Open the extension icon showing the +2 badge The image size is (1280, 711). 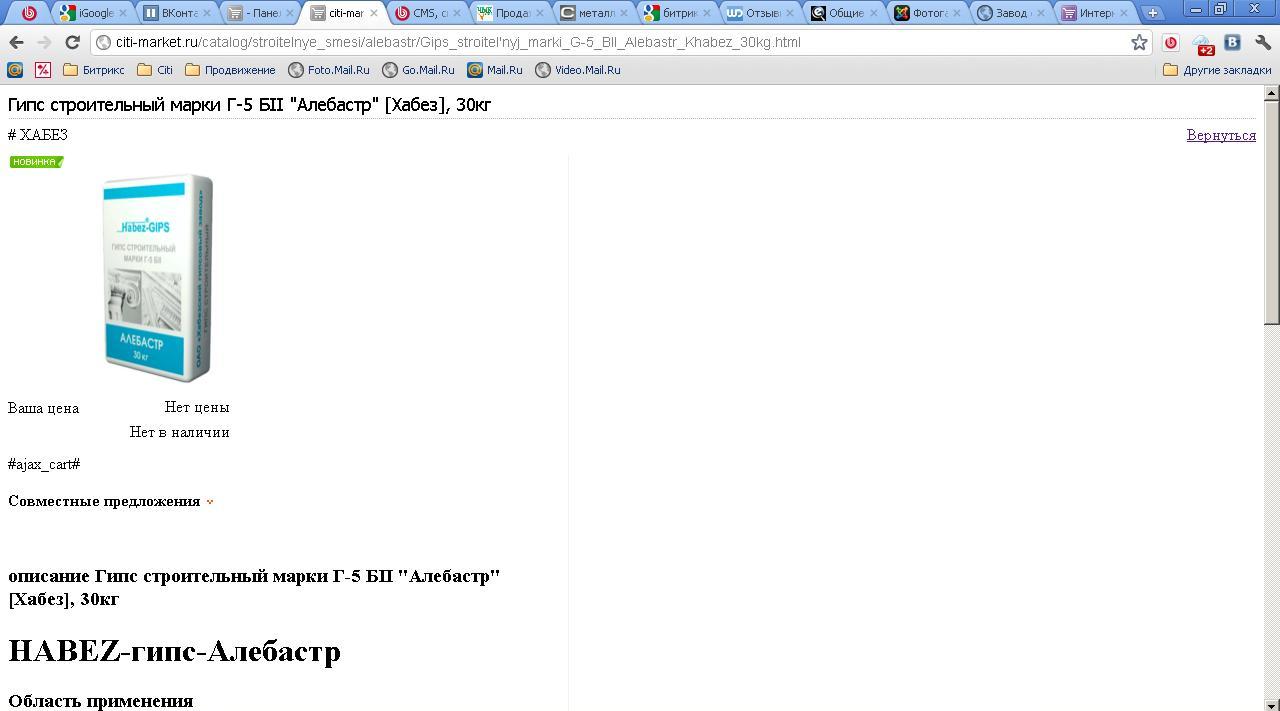click(1203, 43)
